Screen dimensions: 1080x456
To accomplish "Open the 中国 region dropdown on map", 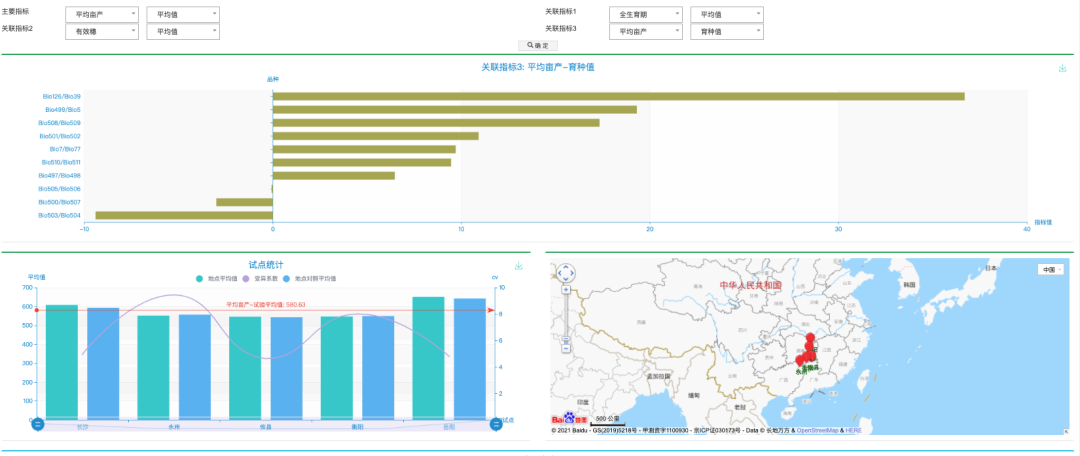I will click(x=1050, y=270).
